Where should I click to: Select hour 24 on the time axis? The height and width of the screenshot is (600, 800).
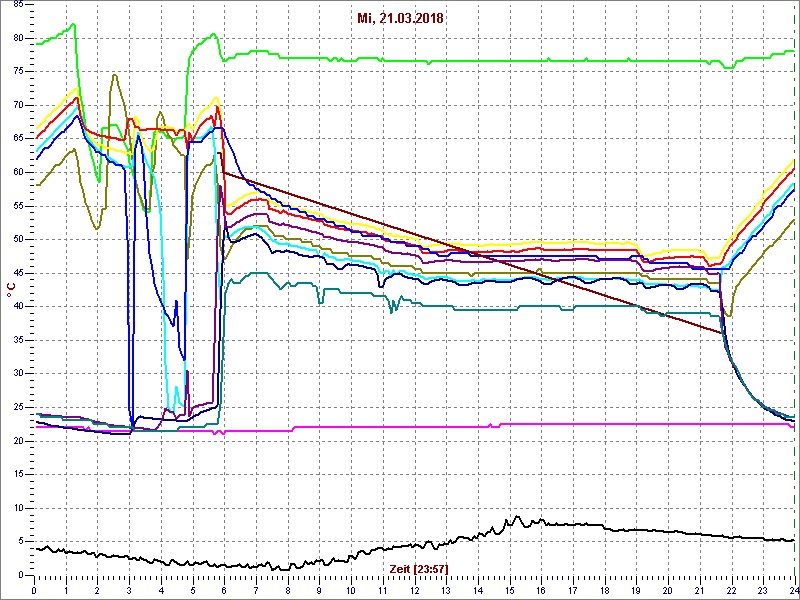click(793, 590)
